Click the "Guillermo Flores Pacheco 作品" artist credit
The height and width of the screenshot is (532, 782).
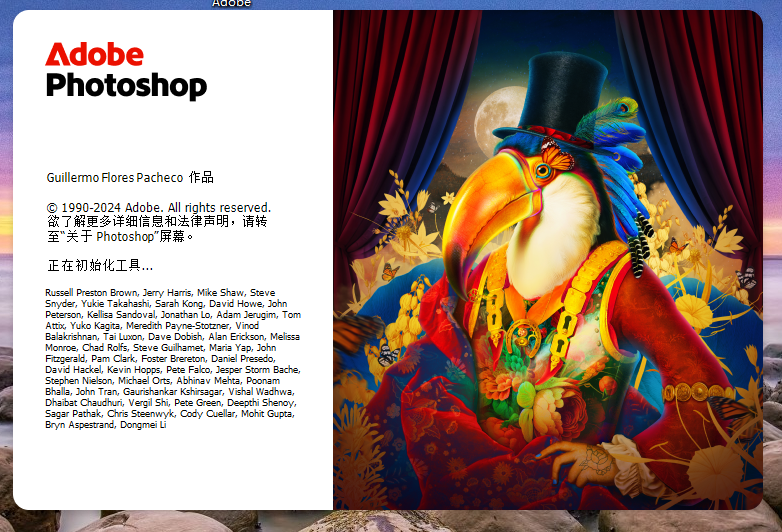click(x=130, y=177)
